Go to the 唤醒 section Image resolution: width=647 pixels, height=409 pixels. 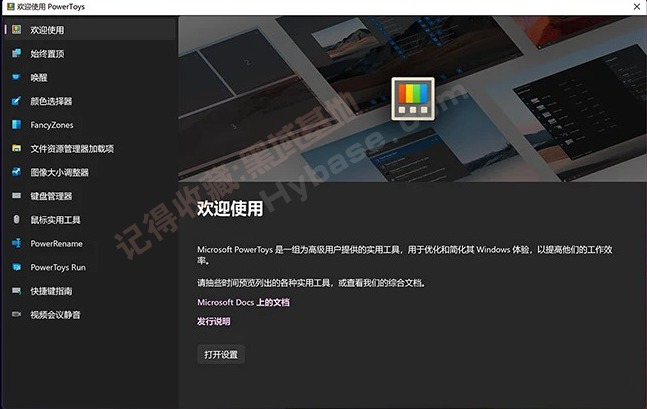point(90,77)
